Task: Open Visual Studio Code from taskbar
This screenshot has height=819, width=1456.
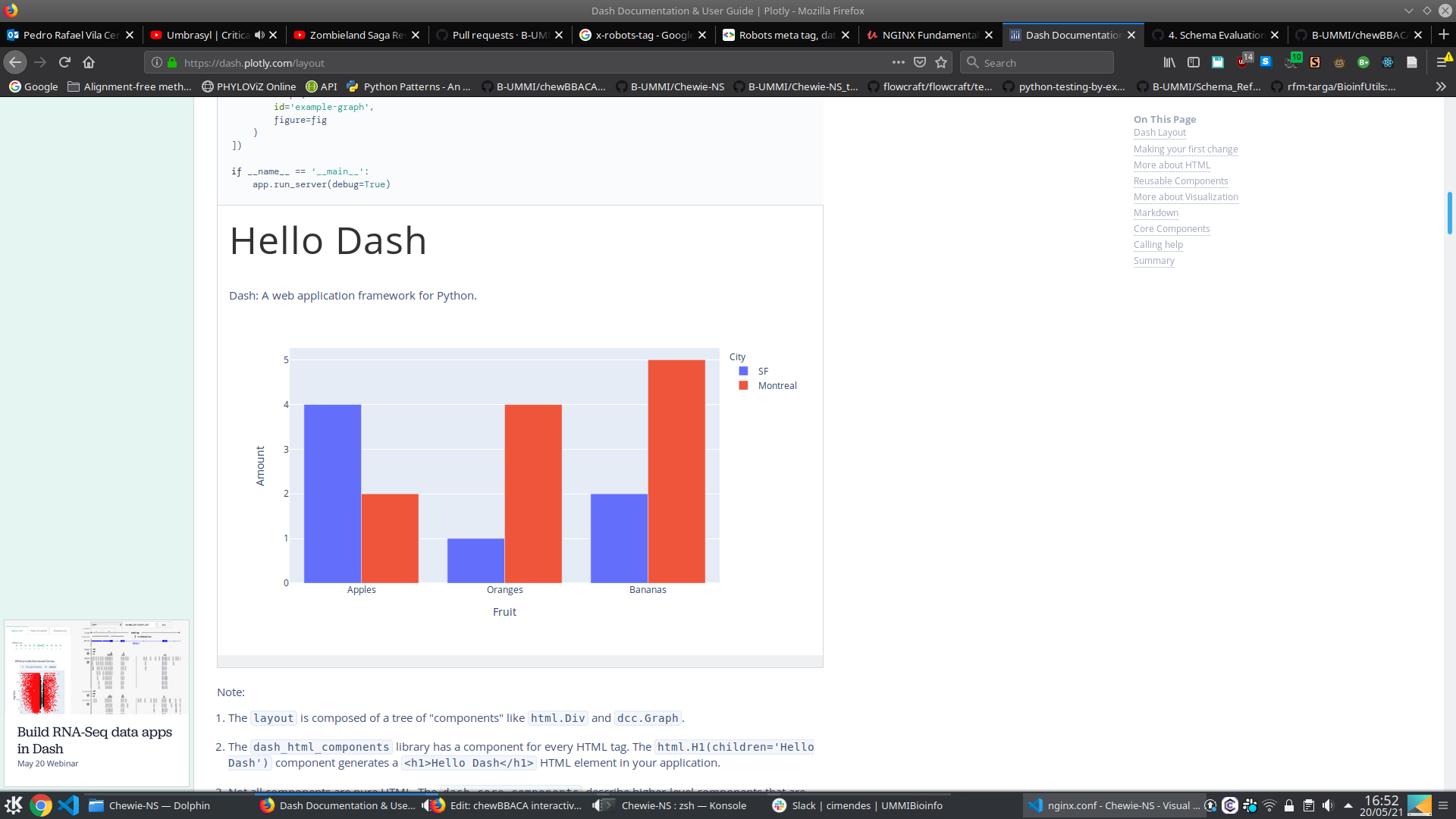Action: (68, 805)
